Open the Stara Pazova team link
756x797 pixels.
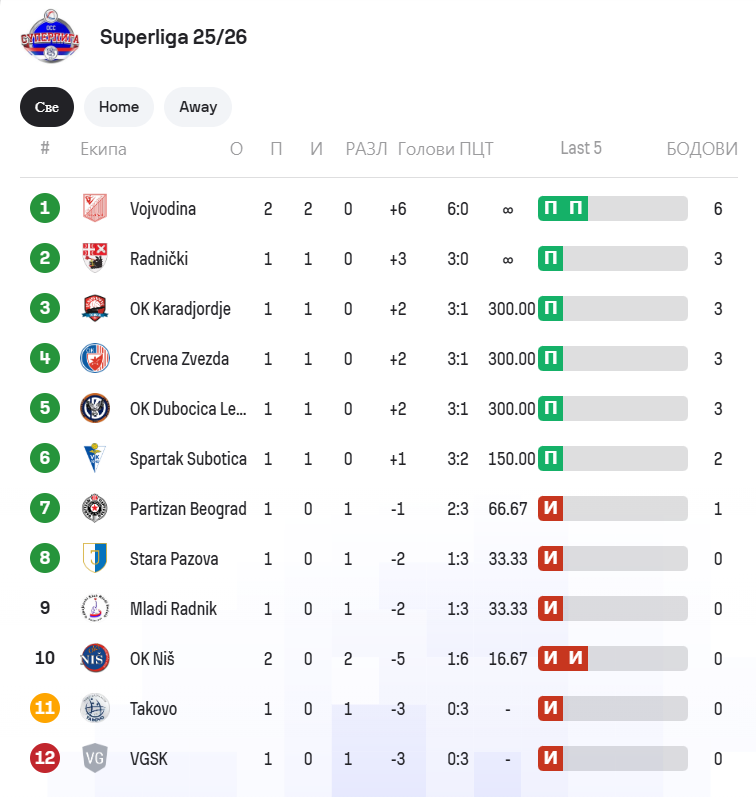pos(174,559)
